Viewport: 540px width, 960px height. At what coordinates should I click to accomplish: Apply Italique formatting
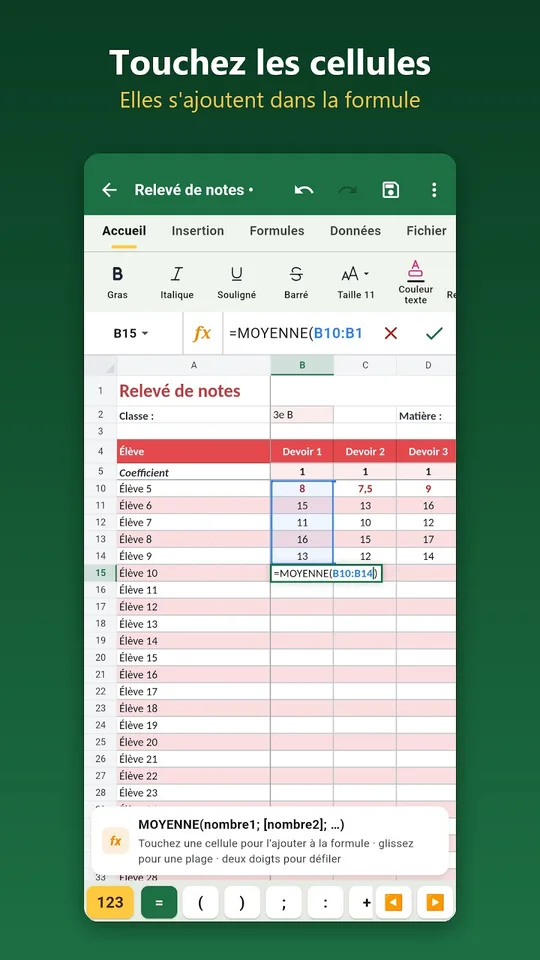click(177, 282)
